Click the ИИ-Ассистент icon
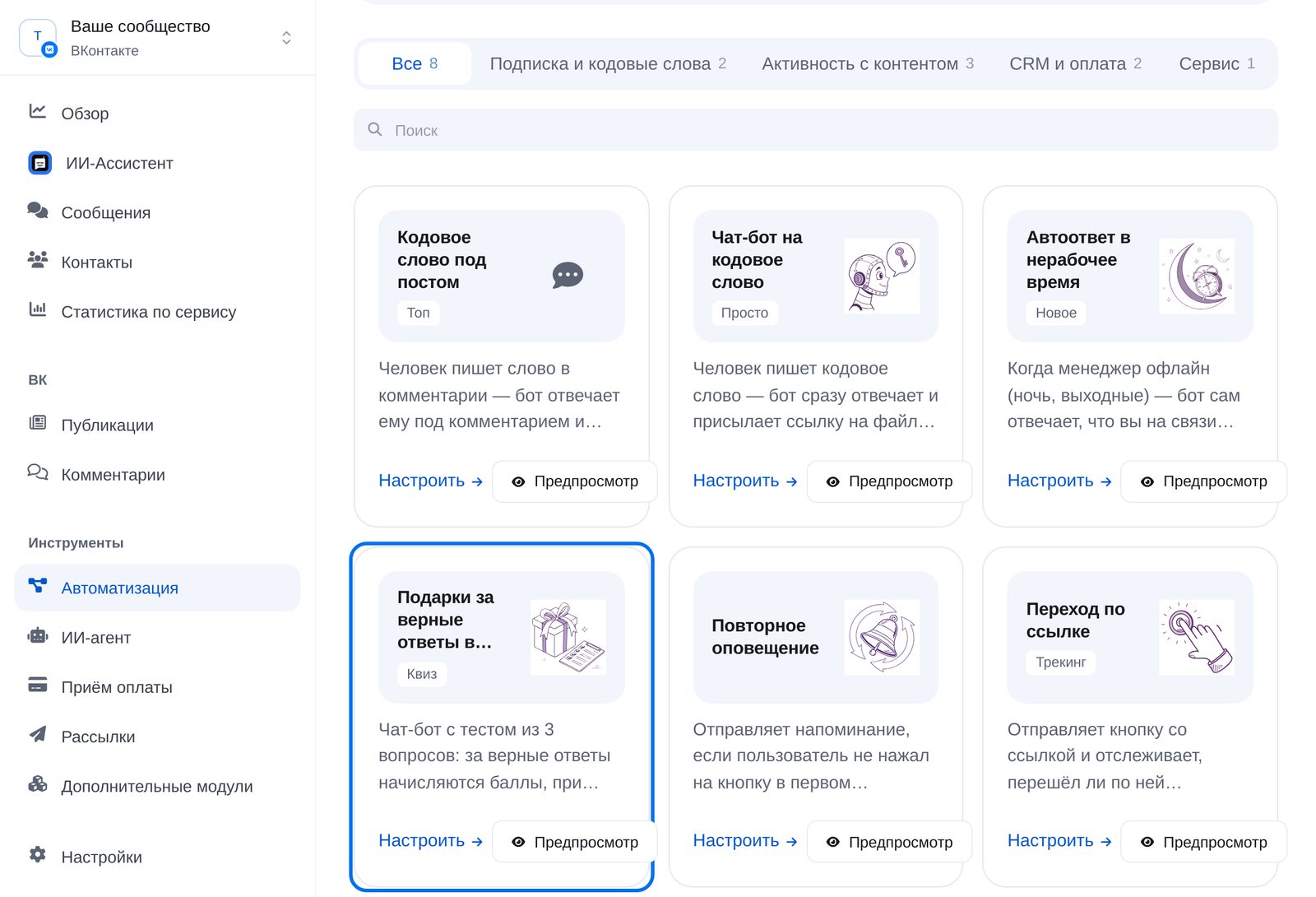 coord(40,163)
